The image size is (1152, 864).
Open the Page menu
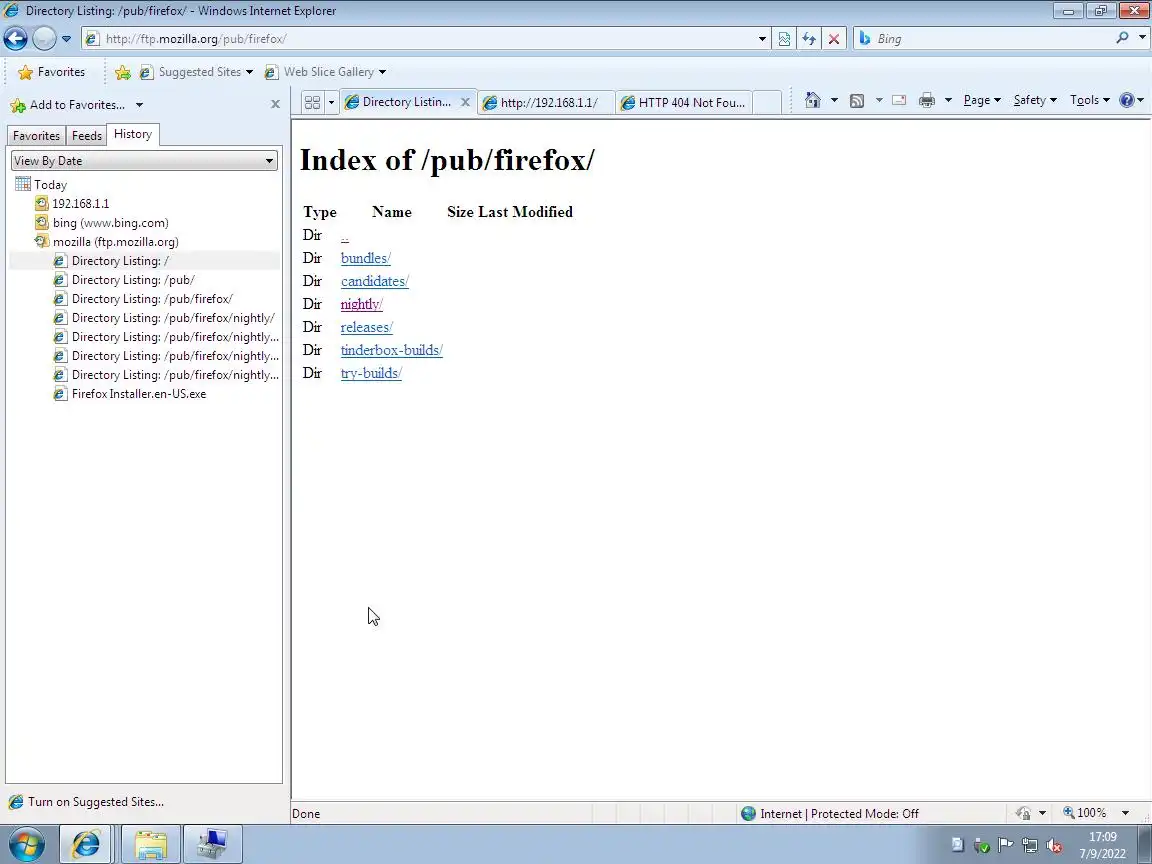(982, 100)
